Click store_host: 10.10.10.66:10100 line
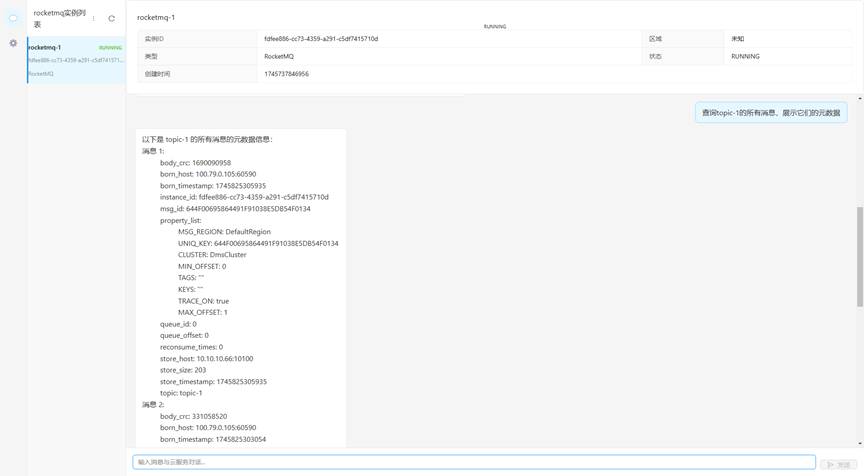Viewport: 864px width, 476px height. tap(207, 359)
